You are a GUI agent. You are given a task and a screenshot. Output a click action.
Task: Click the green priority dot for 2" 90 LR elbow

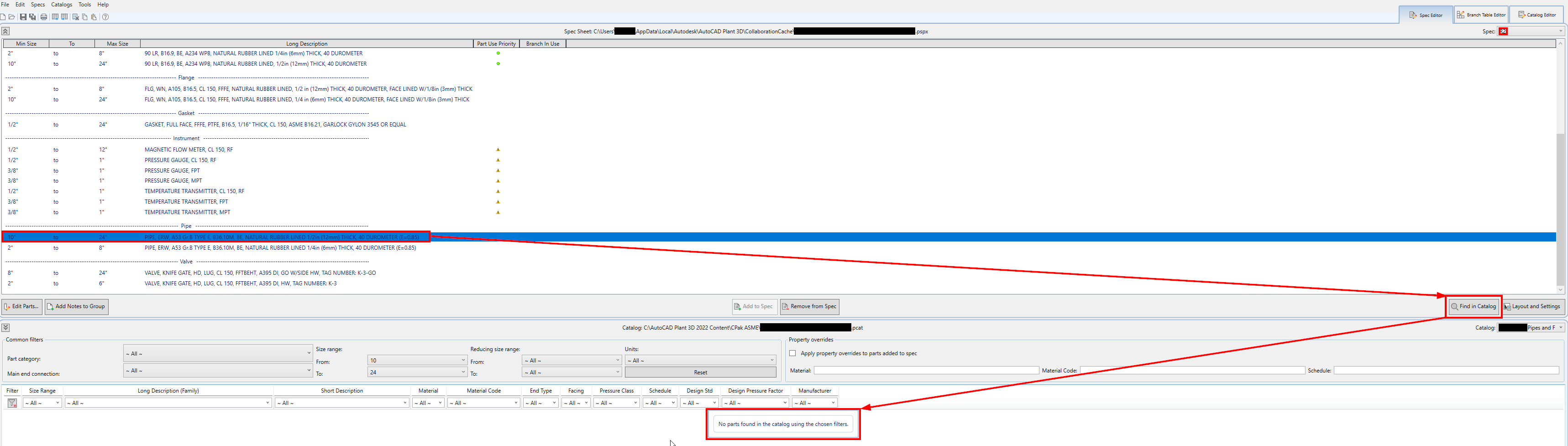click(x=498, y=53)
